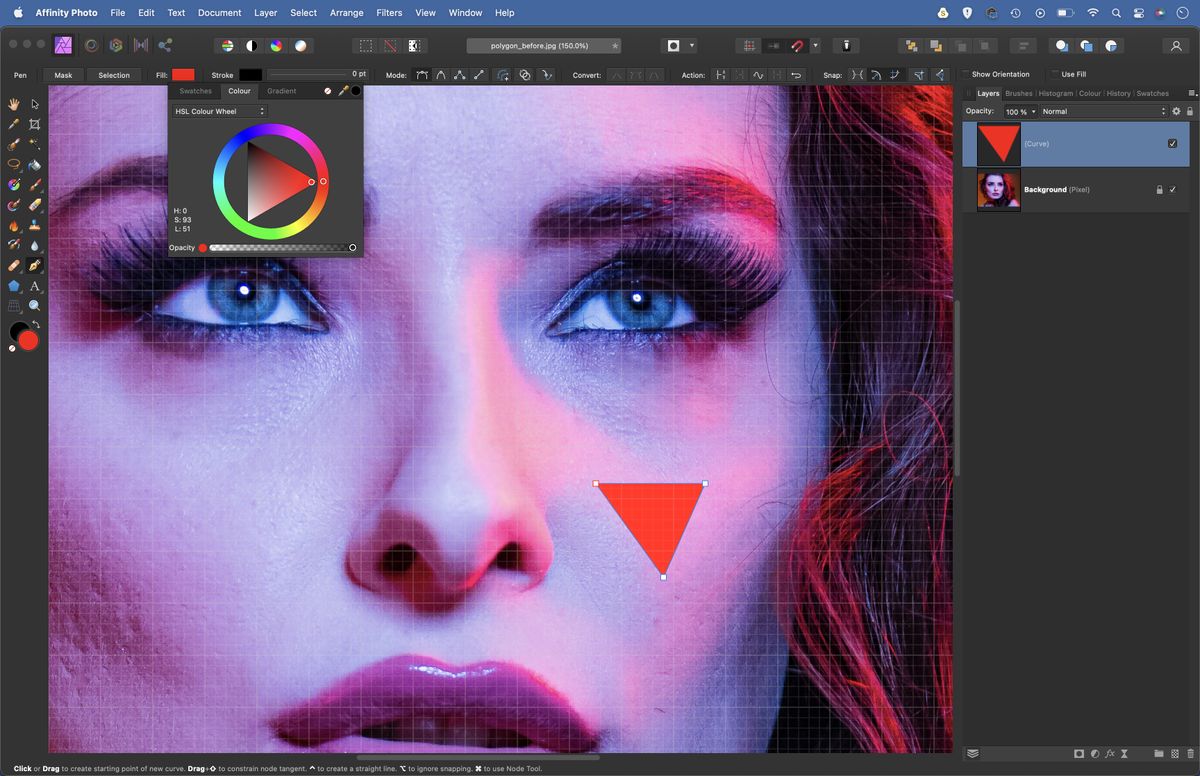Image resolution: width=1200 pixels, height=776 pixels.
Task: Toggle visibility of the Curve layer
Action: 1172,143
